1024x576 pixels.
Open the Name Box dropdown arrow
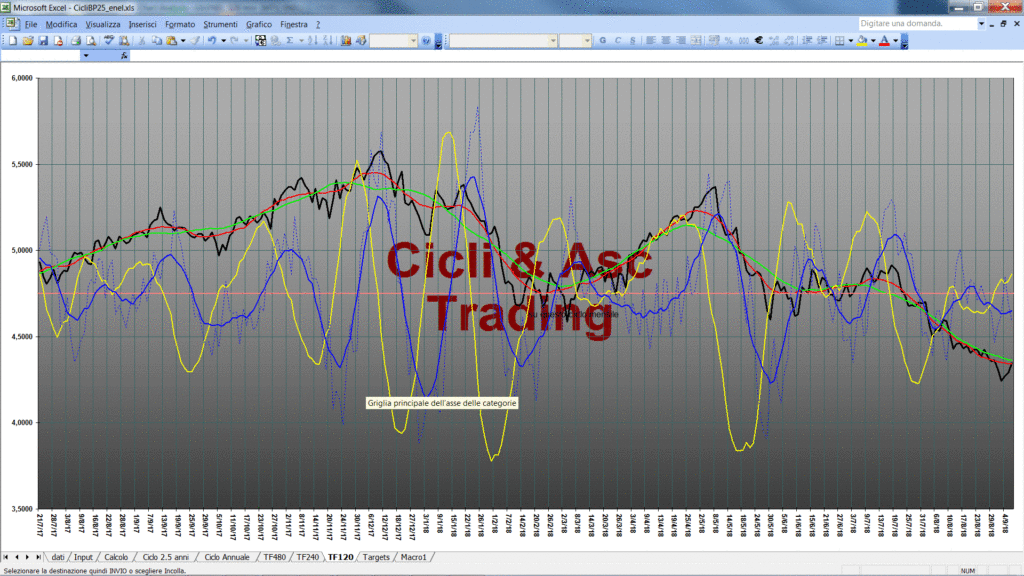pos(86,56)
